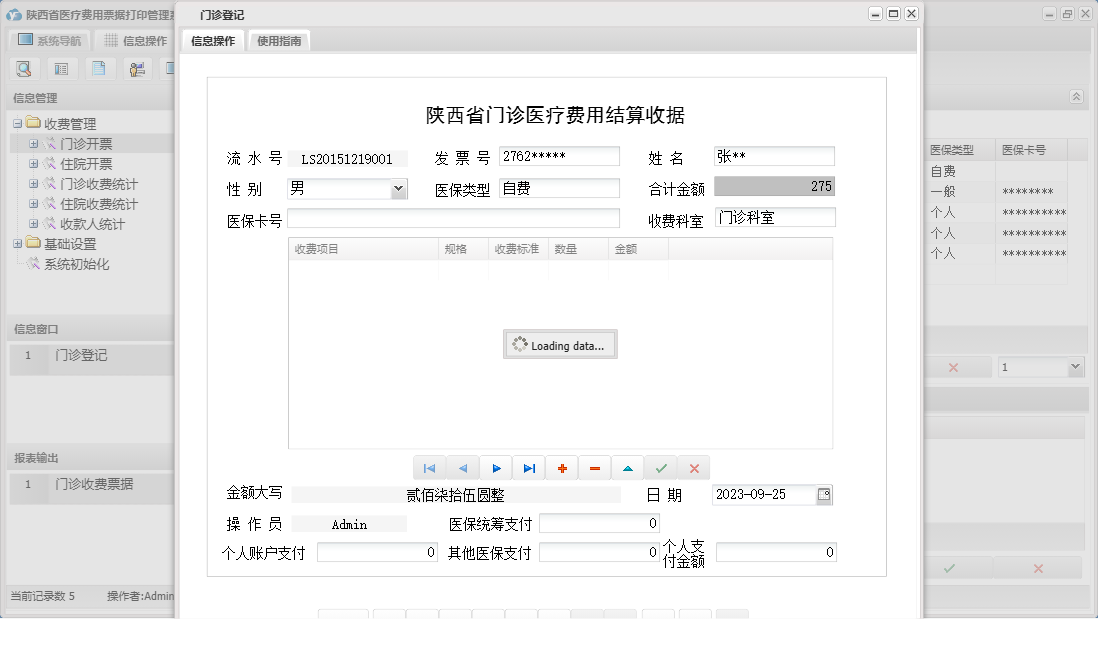
Task: Collapse the panel using the top-right chevron
Action: (x=1076, y=97)
